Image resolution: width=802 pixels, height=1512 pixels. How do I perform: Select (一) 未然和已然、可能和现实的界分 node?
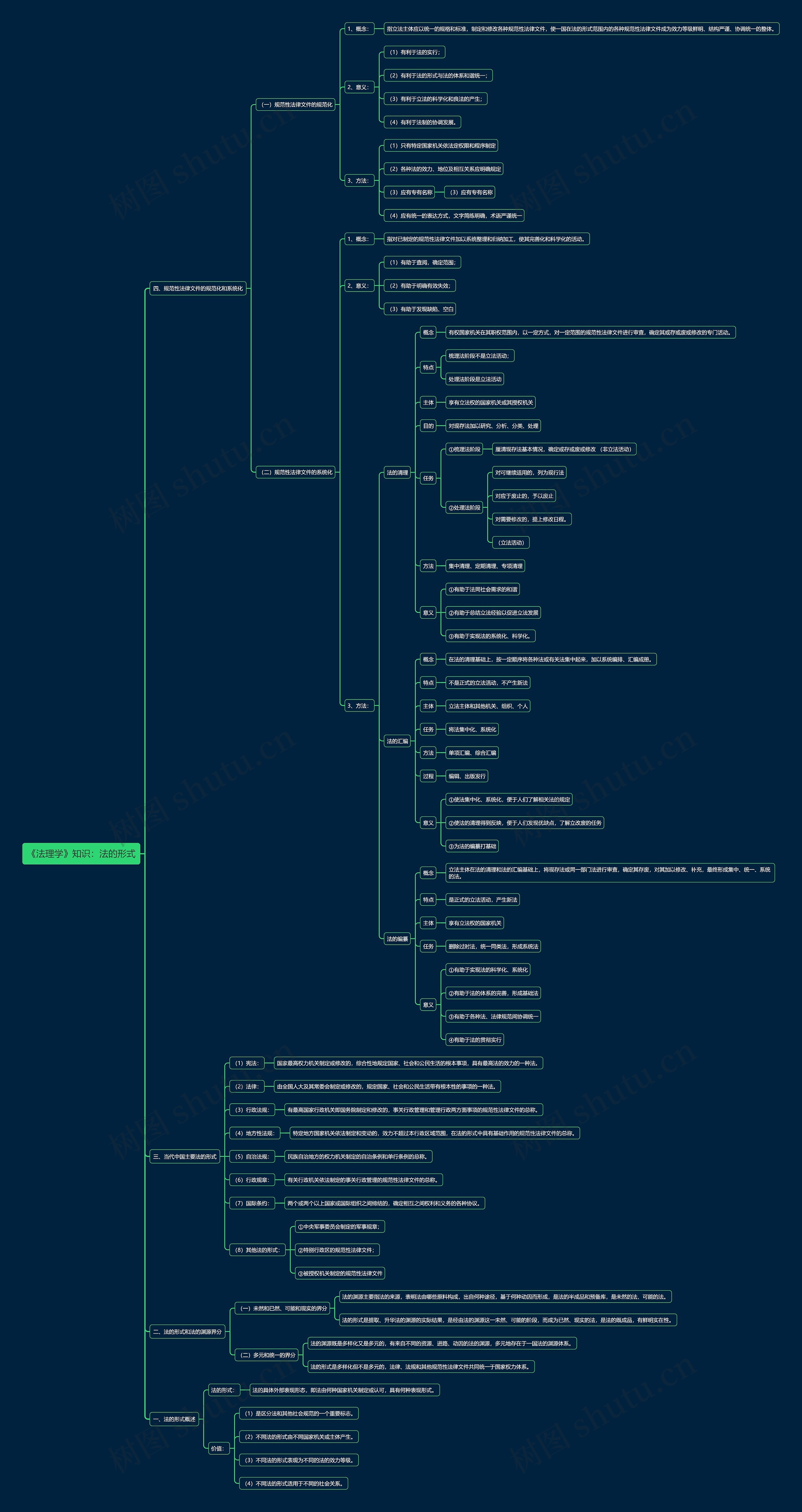click(x=284, y=1308)
